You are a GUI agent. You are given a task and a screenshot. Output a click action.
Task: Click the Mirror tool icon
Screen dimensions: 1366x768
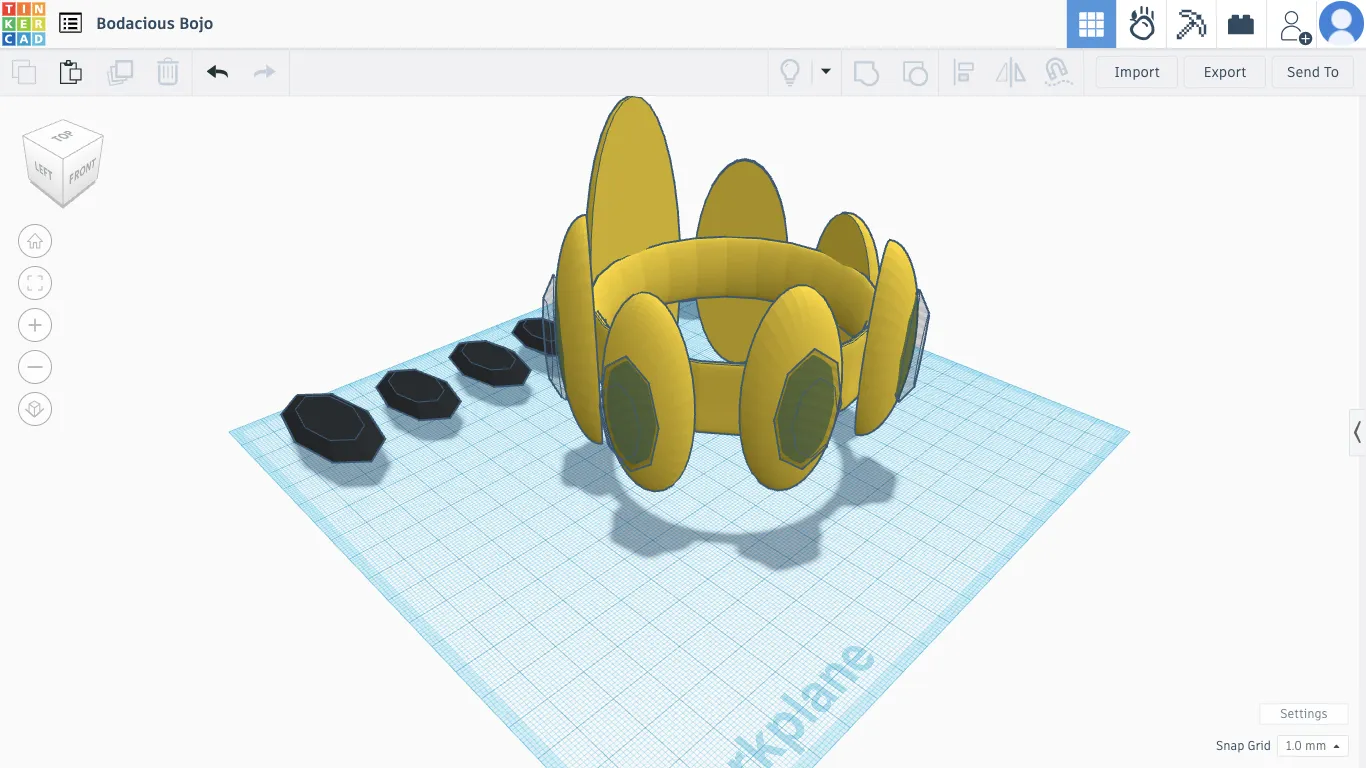pos(1011,72)
